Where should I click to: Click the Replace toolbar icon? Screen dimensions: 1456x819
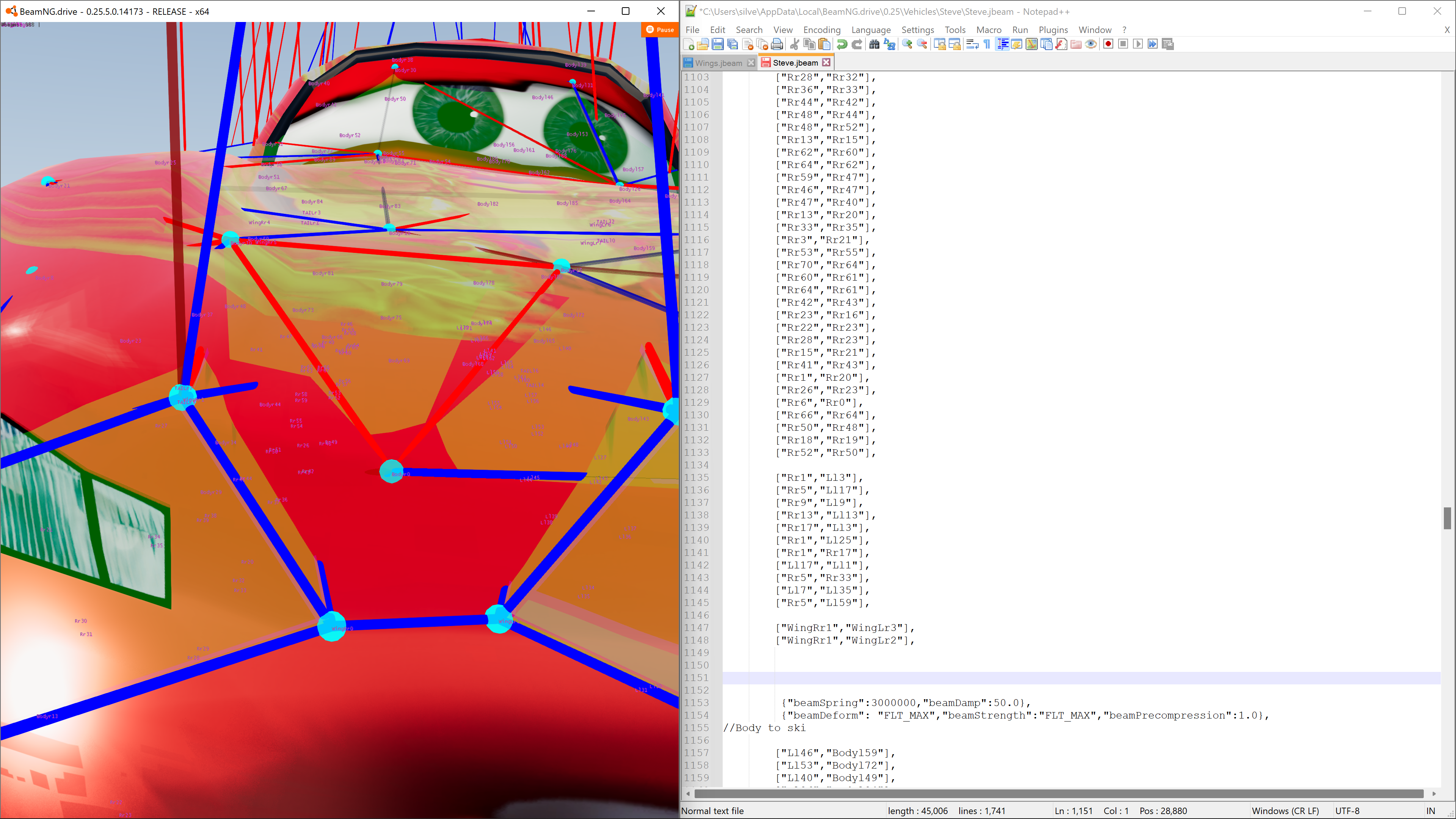click(889, 44)
